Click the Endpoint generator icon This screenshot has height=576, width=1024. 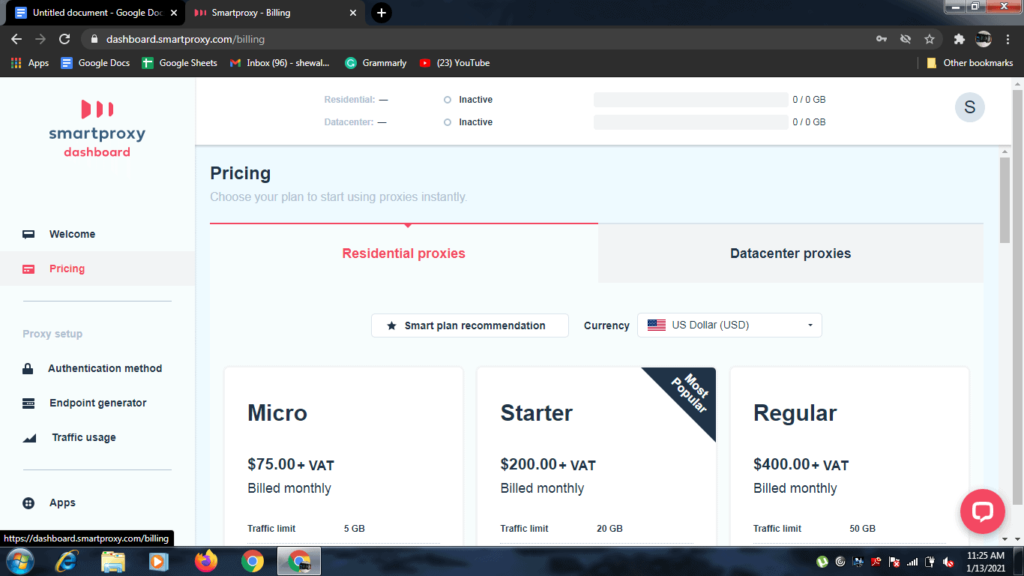click(28, 403)
